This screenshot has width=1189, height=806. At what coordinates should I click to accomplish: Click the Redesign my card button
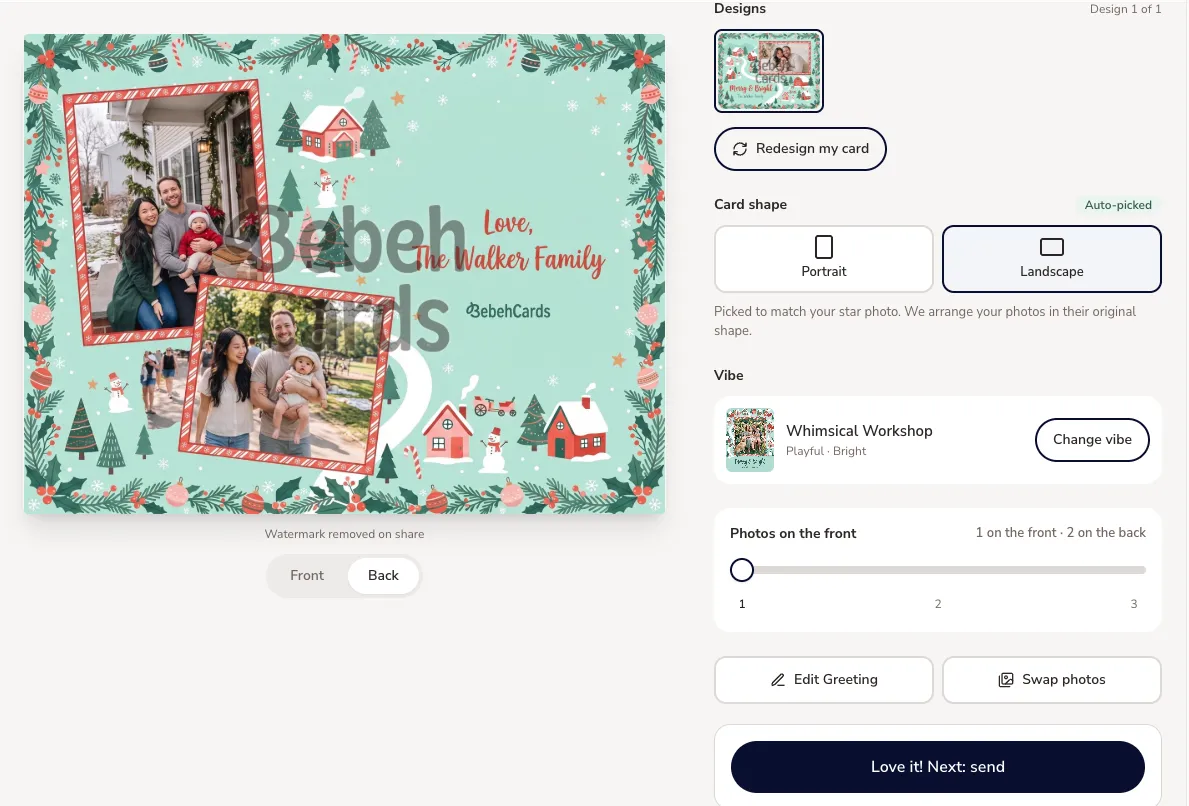click(x=800, y=149)
